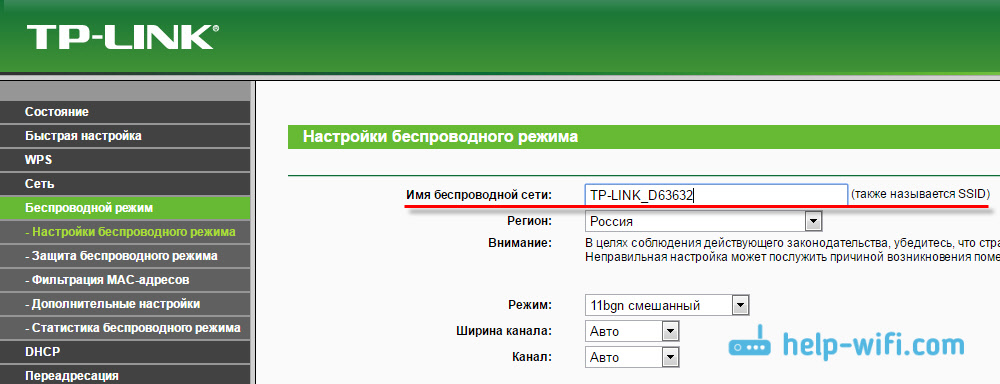Open the Сеть menu section
The width and height of the screenshot is (1000, 384).
125,184
